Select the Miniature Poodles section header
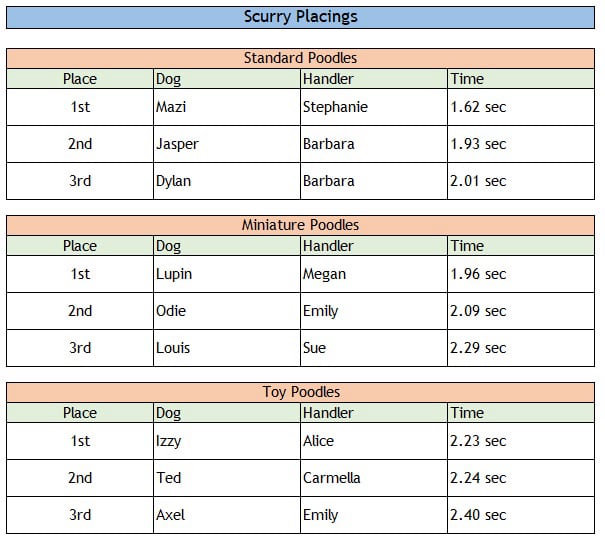 300,225
